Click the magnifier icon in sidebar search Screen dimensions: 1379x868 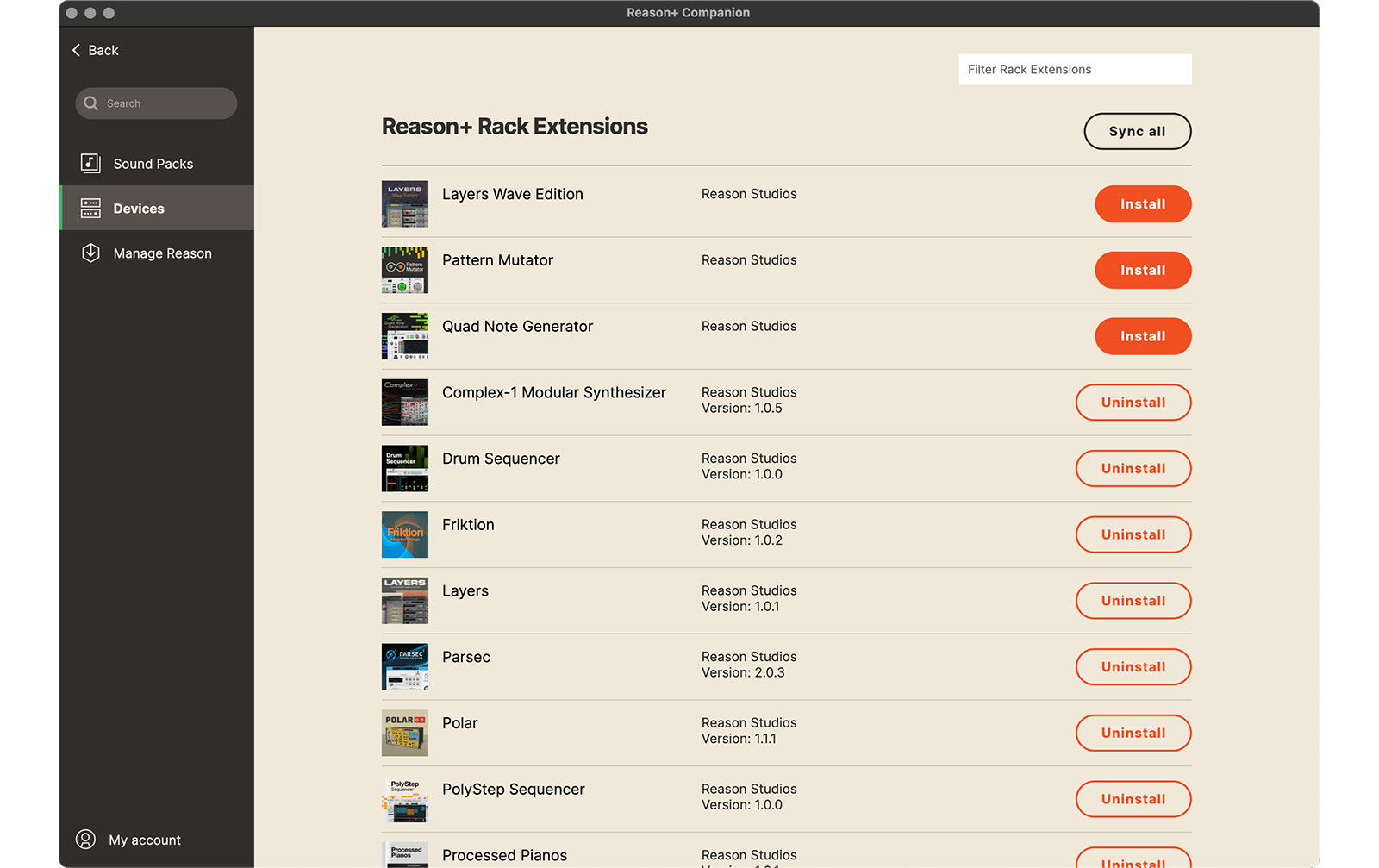(90, 103)
